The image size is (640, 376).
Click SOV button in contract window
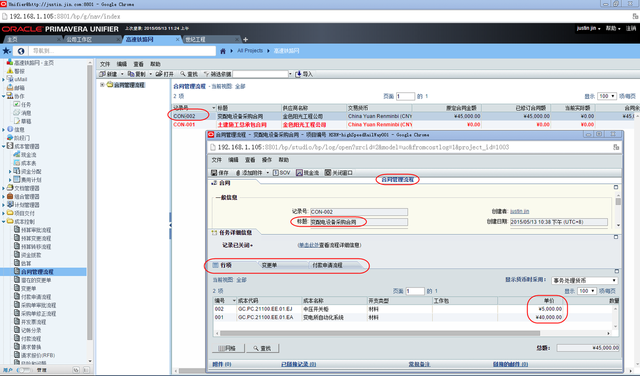282,173
